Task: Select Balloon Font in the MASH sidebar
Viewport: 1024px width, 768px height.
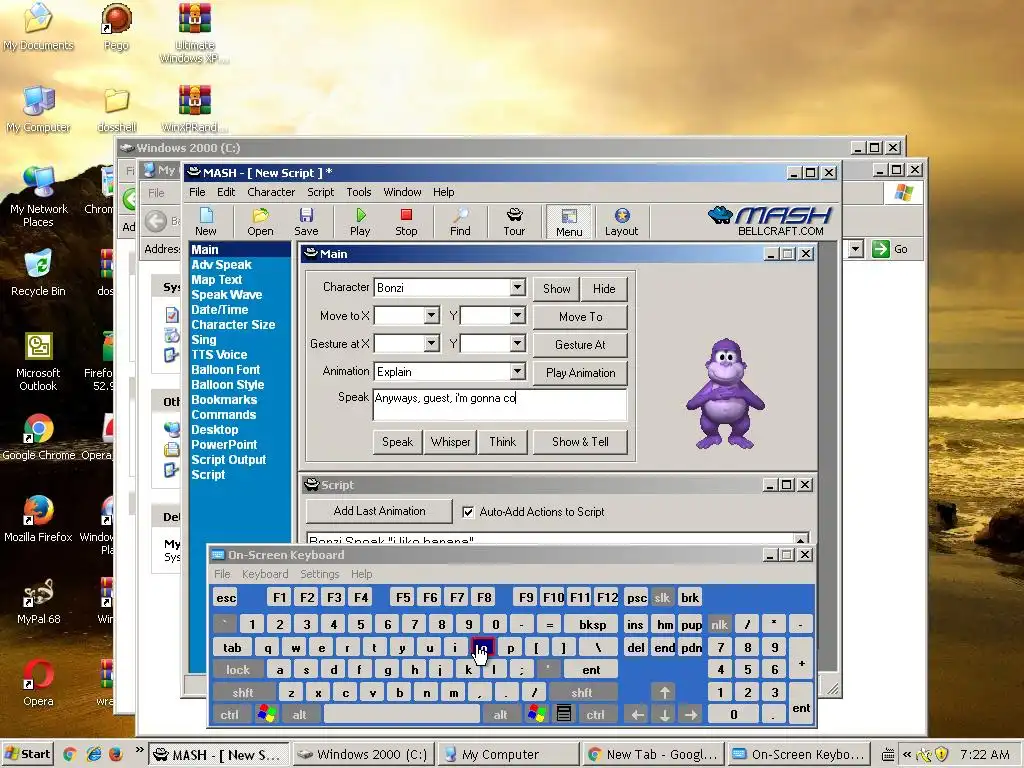Action: (x=225, y=370)
